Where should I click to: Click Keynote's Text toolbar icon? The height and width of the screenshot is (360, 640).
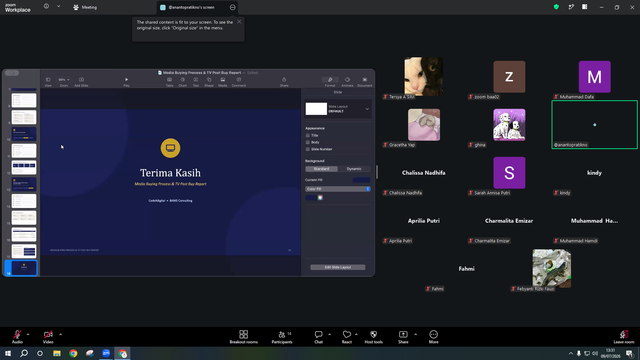(196, 81)
